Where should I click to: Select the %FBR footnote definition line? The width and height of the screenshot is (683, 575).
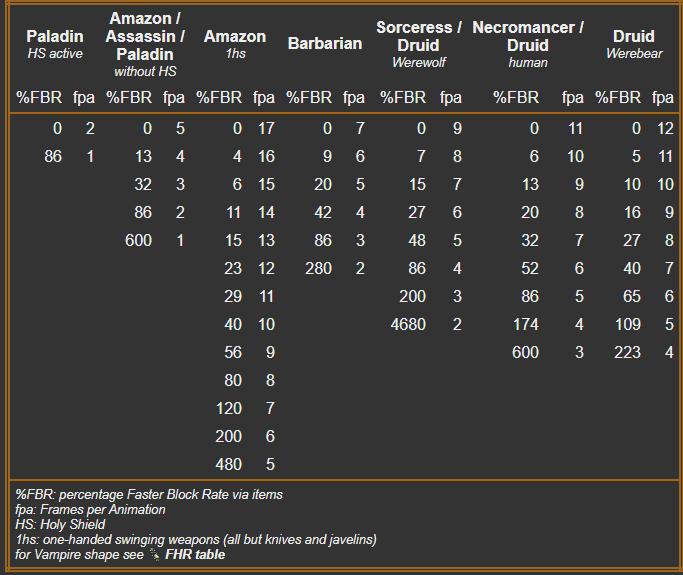point(149,494)
